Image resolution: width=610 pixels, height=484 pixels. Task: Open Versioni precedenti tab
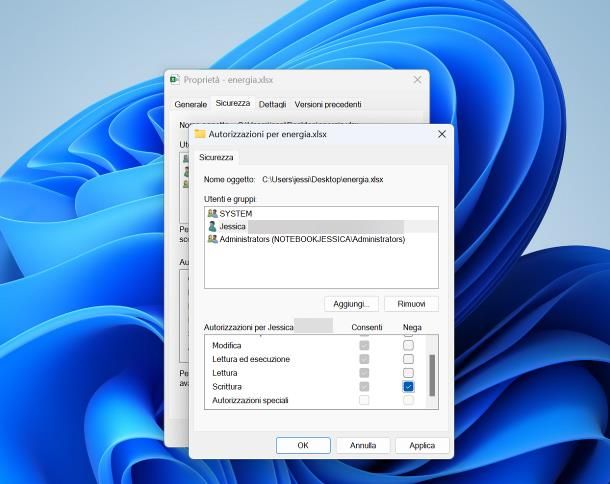pyautogui.click(x=328, y=104)
